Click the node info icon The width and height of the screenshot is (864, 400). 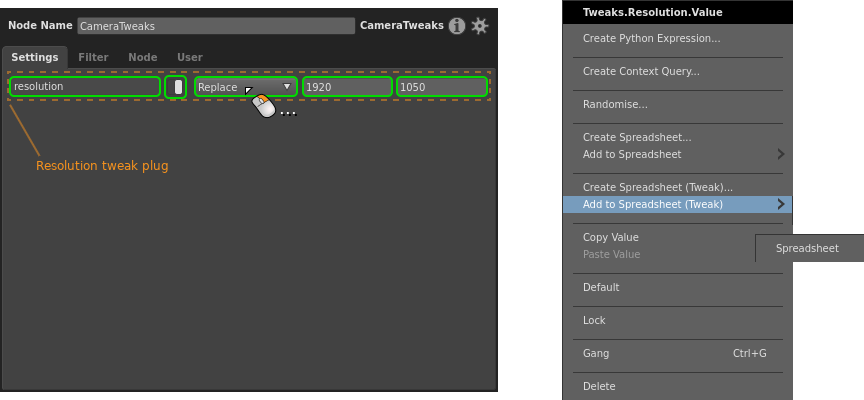pos(457,26)
